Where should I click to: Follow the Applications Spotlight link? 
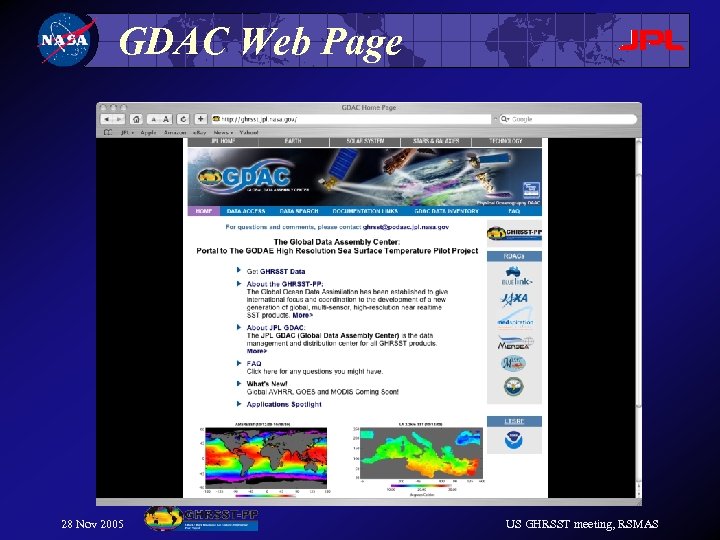coord(284,405)
